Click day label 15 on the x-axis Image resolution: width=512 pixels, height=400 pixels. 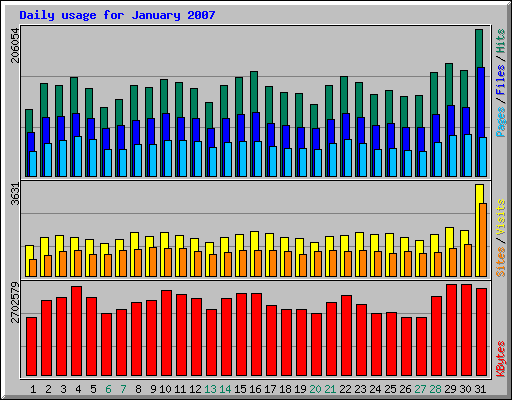click(x=240, y=389)
